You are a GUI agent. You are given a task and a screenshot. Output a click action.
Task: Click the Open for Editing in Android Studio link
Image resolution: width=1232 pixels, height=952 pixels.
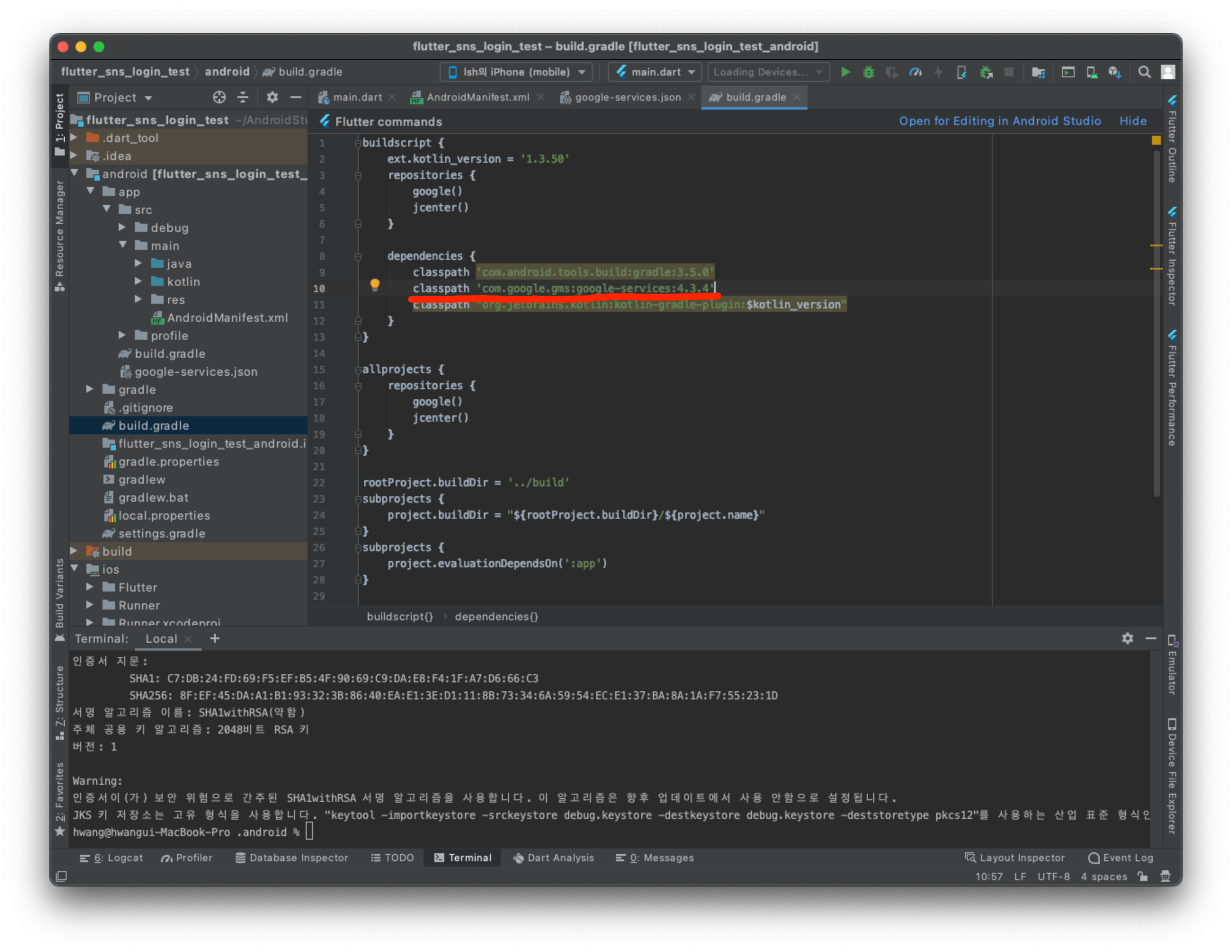click(1000, 121)
